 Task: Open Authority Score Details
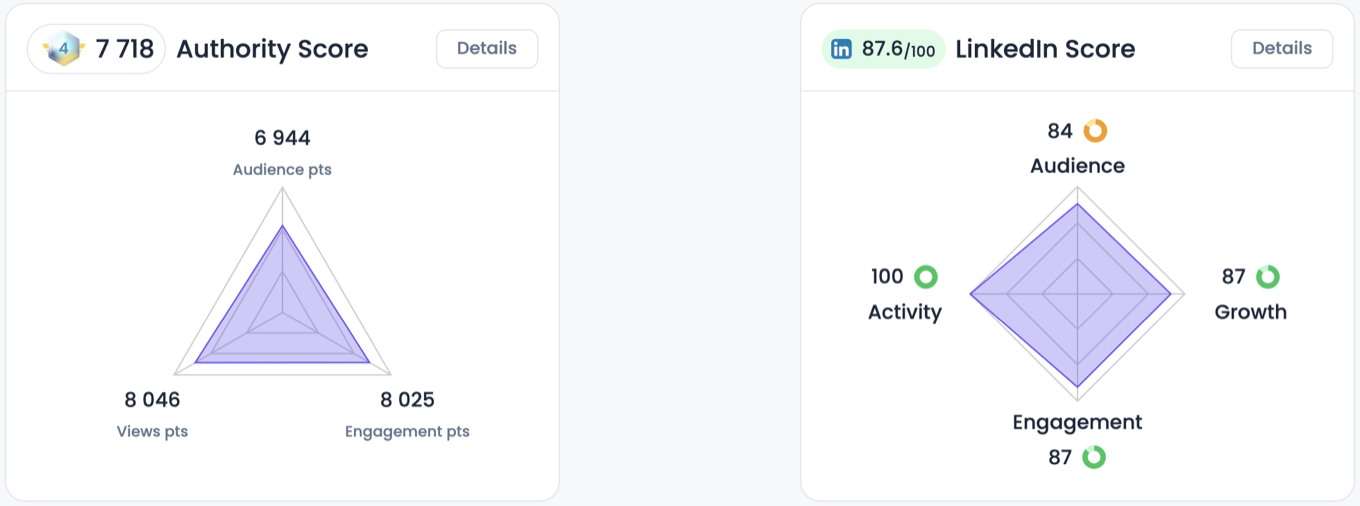tap(487, 49)
